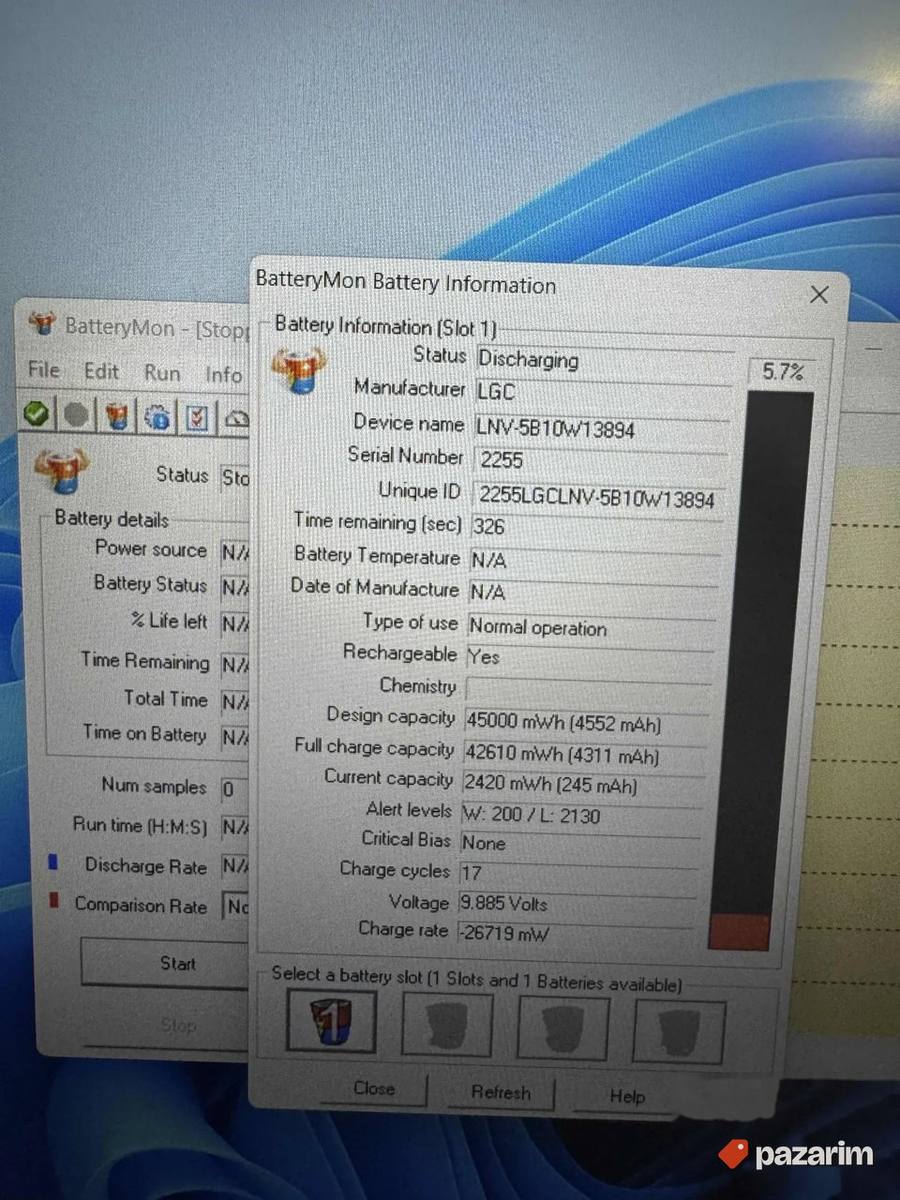Viewport: 900px width, 1200px height.
Task: Open the Run menu in BatteryMon
Action: pyautogui.click(x=161, y=373)
